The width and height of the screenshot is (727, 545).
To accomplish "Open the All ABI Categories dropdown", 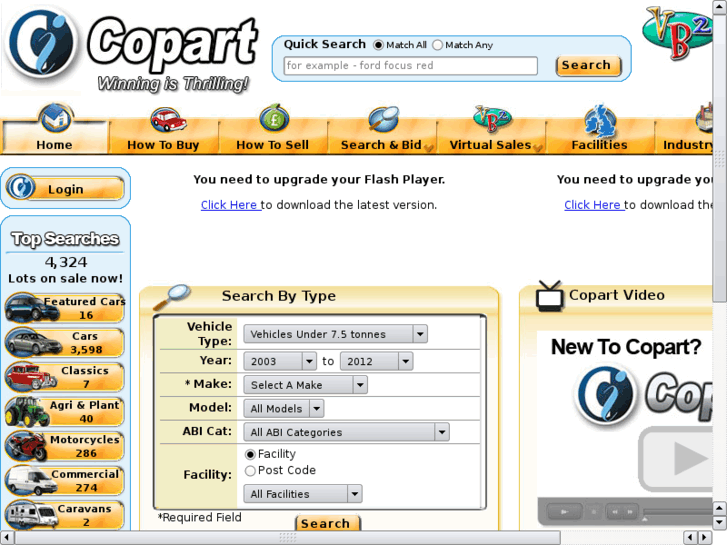I will [x=346, y=432].
